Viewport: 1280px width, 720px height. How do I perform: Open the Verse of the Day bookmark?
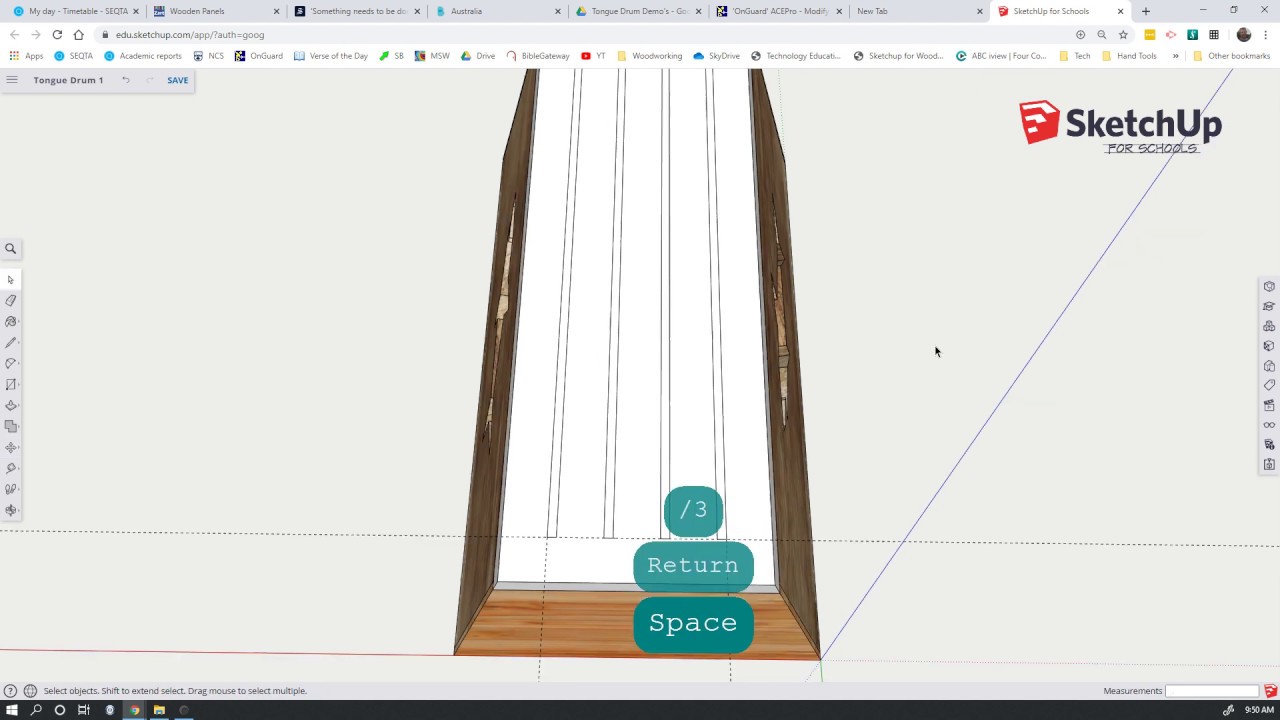331,56
